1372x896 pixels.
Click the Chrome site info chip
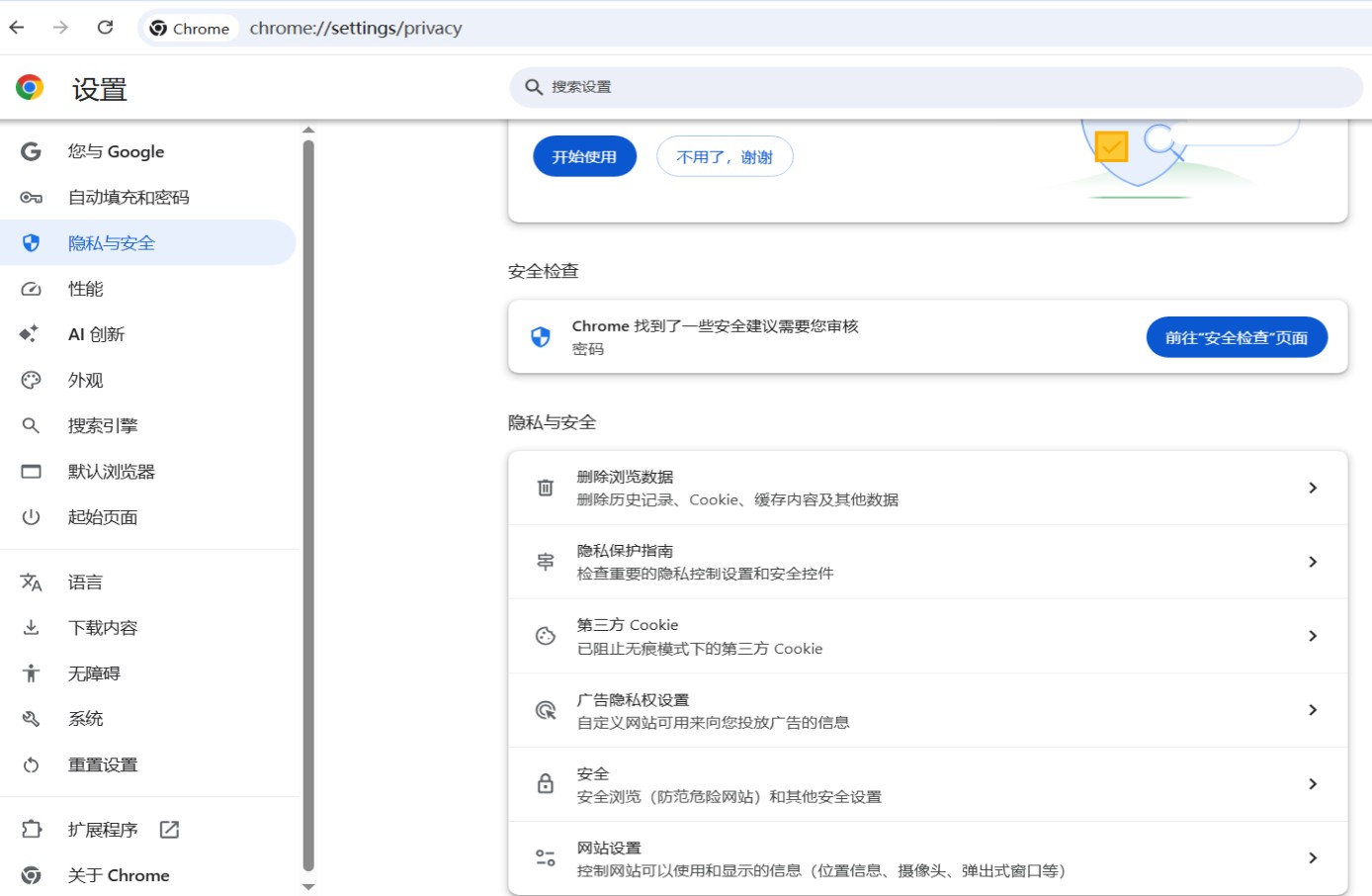[x=190, y=29]
